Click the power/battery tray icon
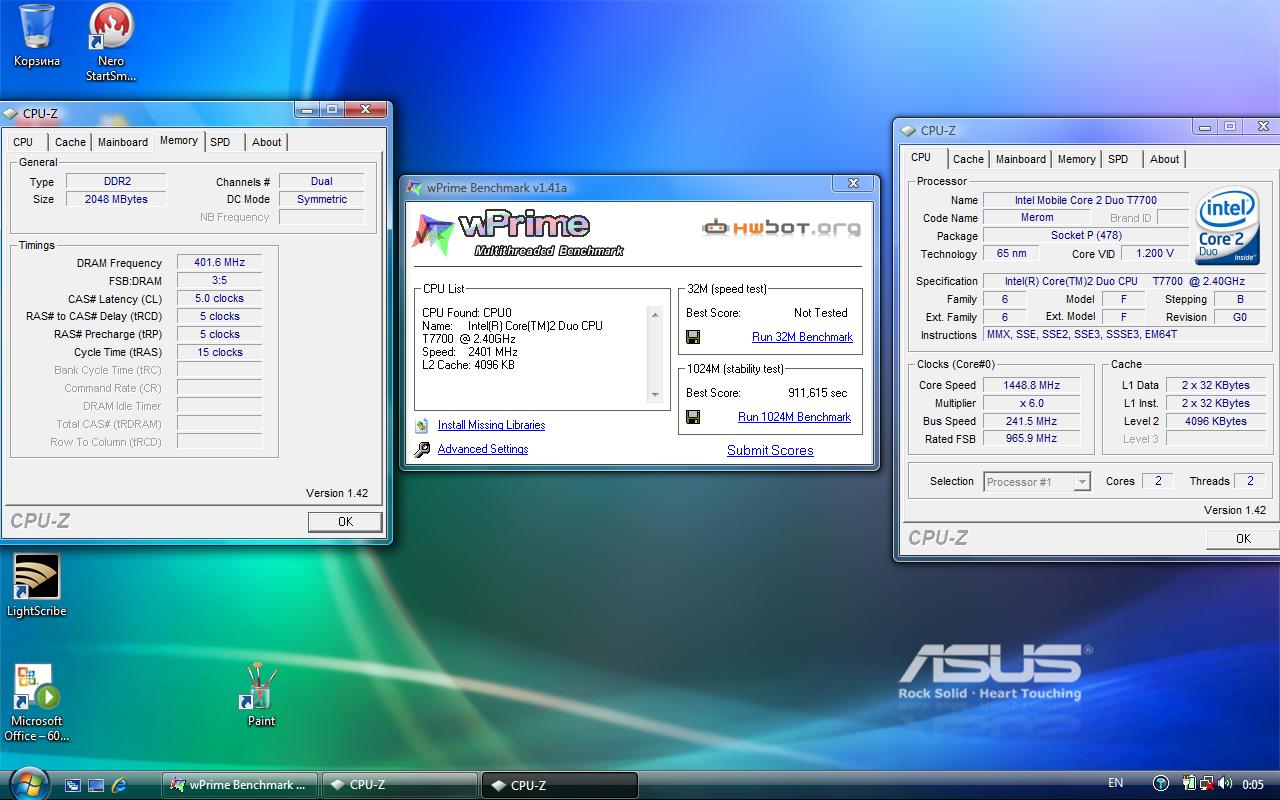Viewport: 1280px width, 800px height. coord(1189,784)
